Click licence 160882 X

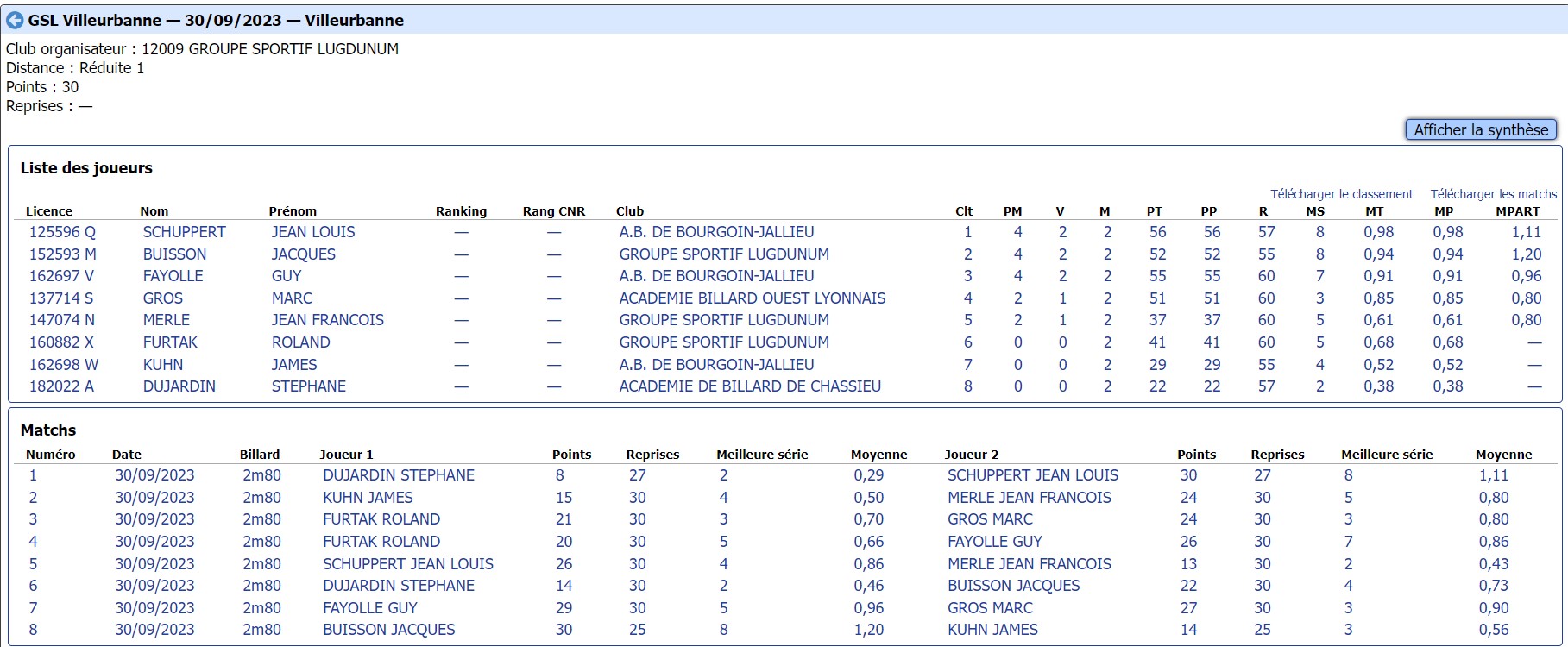[61, 342]
